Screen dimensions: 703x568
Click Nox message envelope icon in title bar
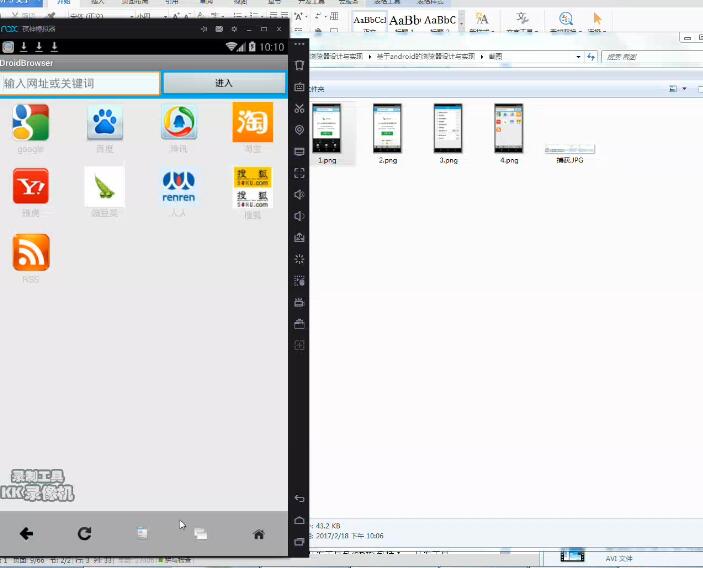(219, 29)
